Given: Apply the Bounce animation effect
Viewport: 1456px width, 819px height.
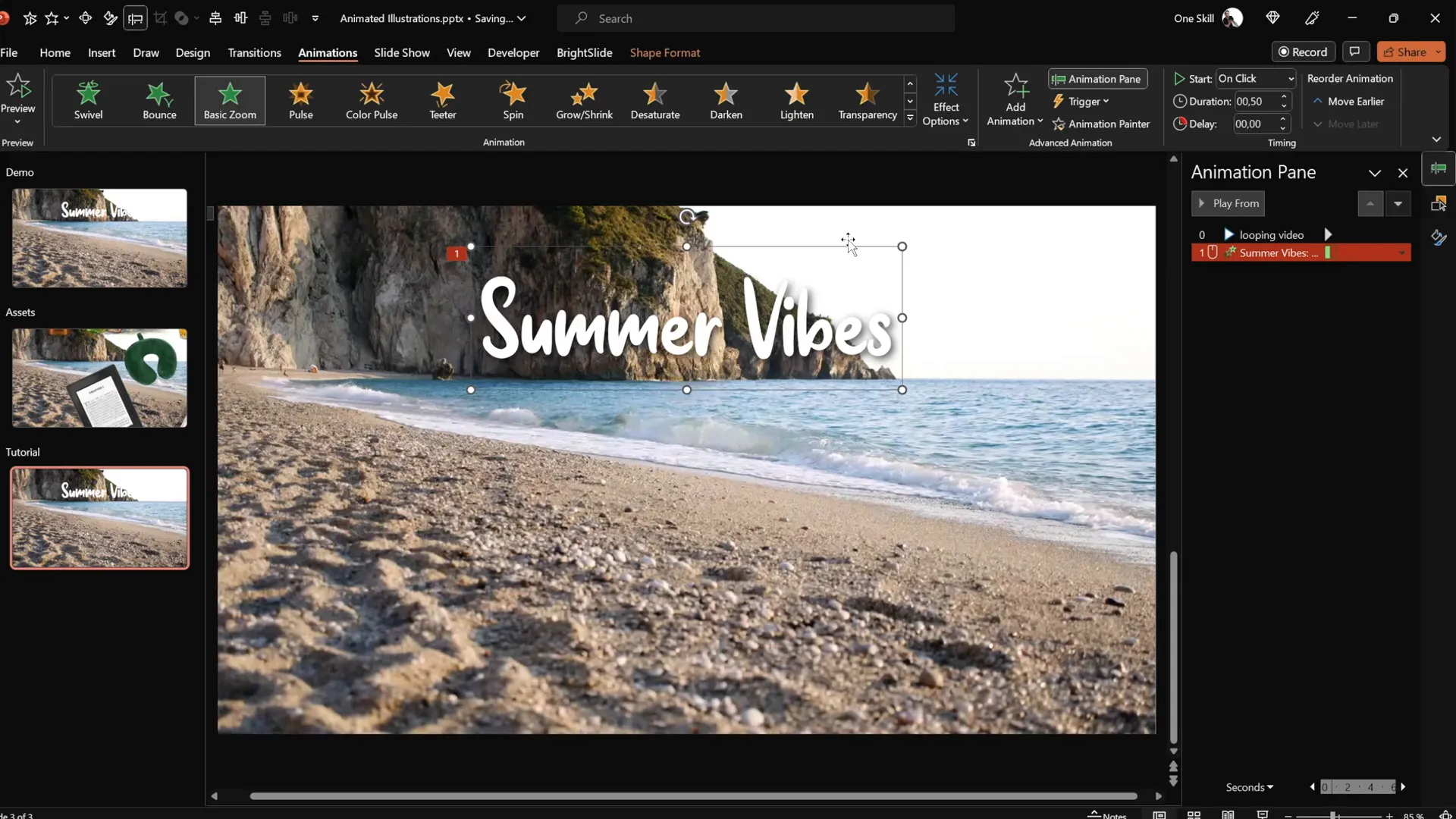Looking at the screenshot, I should [x=159, y=100].
